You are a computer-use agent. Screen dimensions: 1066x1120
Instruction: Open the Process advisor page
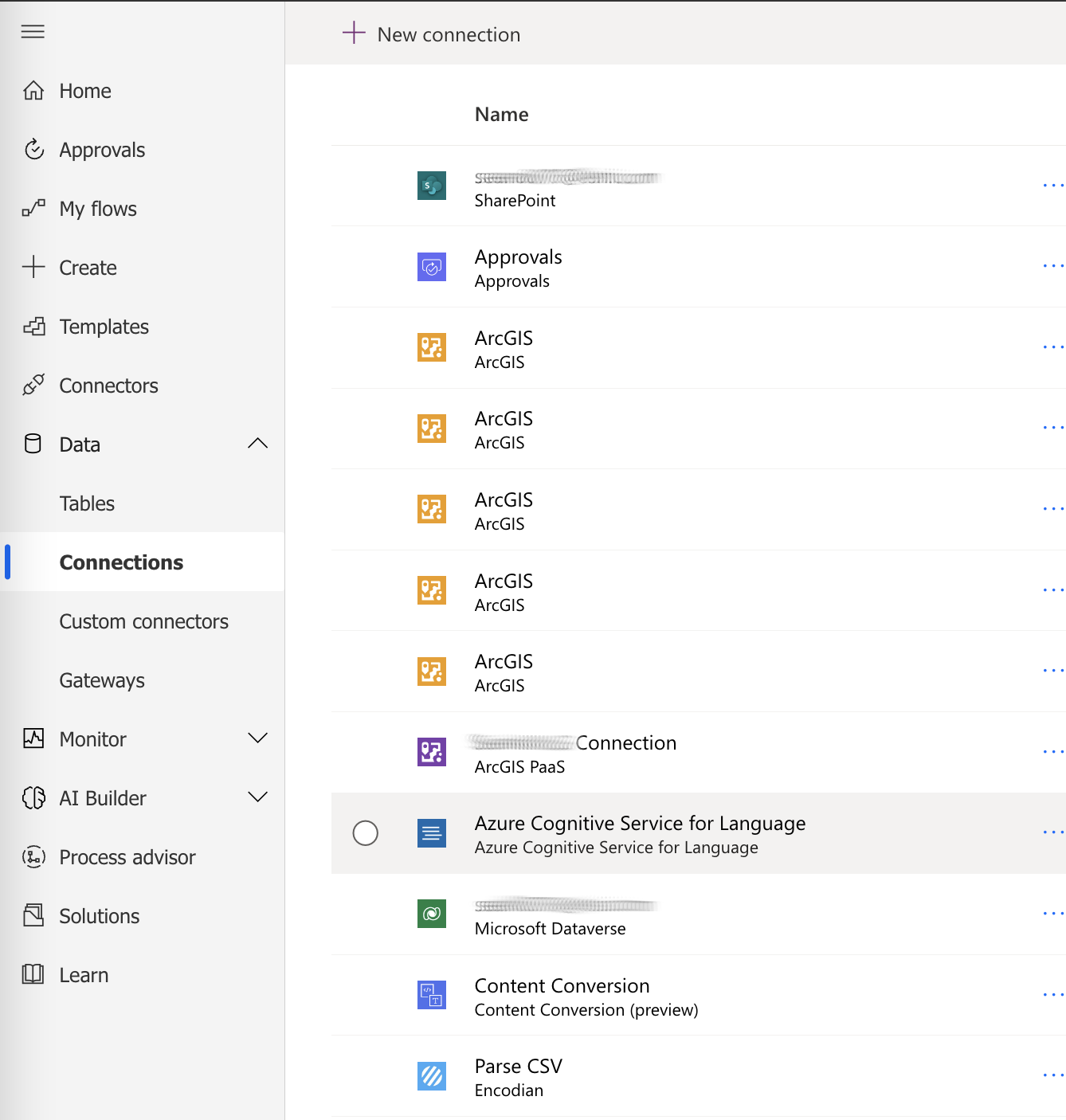pos(127,857)
